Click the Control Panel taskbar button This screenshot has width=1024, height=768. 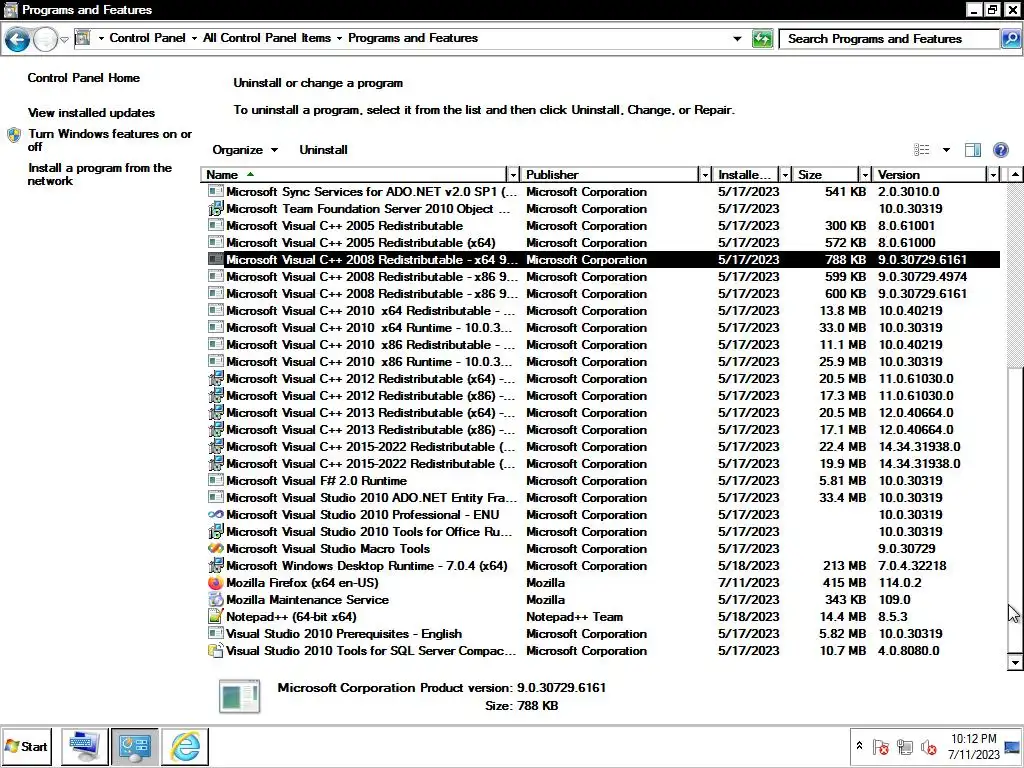[135, 746]
